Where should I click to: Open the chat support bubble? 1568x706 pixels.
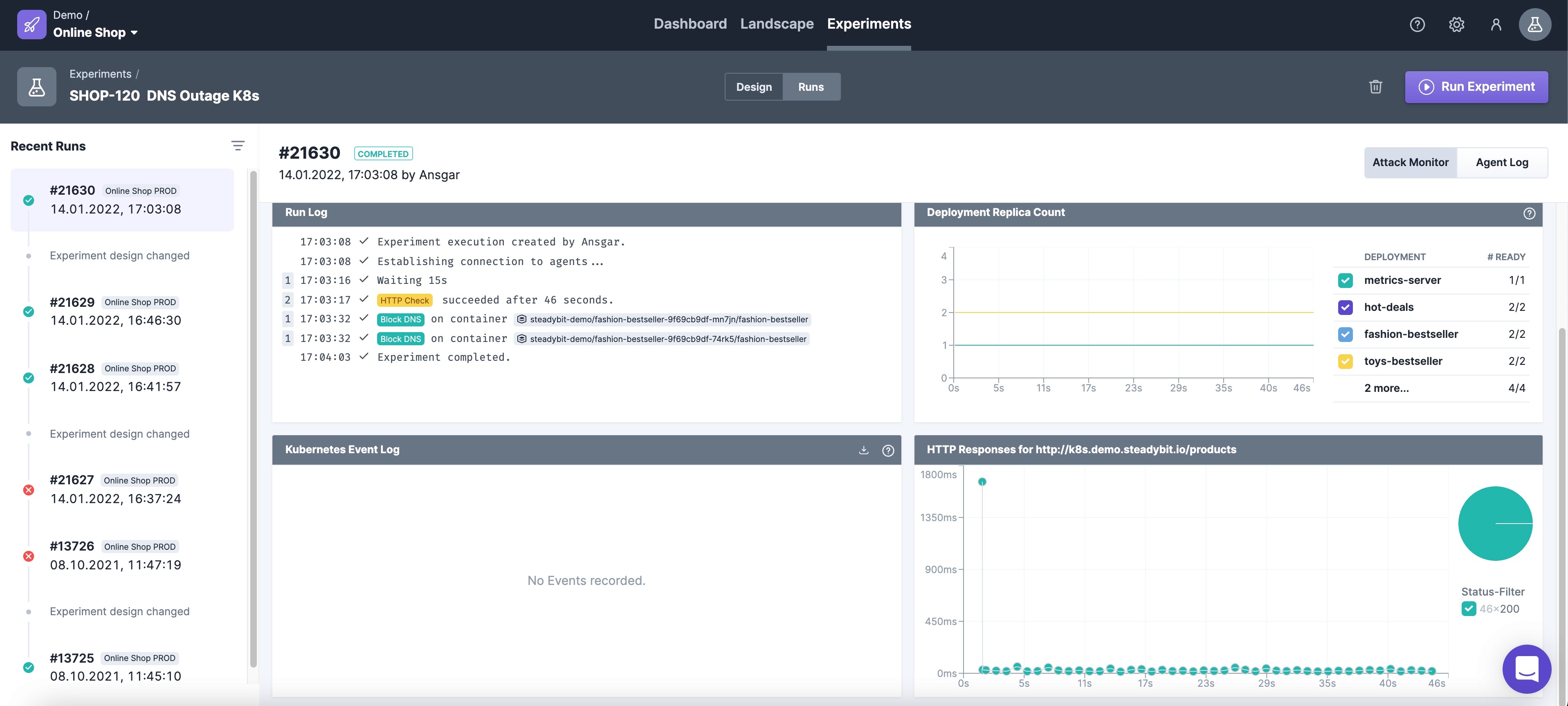click(1527, 670)
